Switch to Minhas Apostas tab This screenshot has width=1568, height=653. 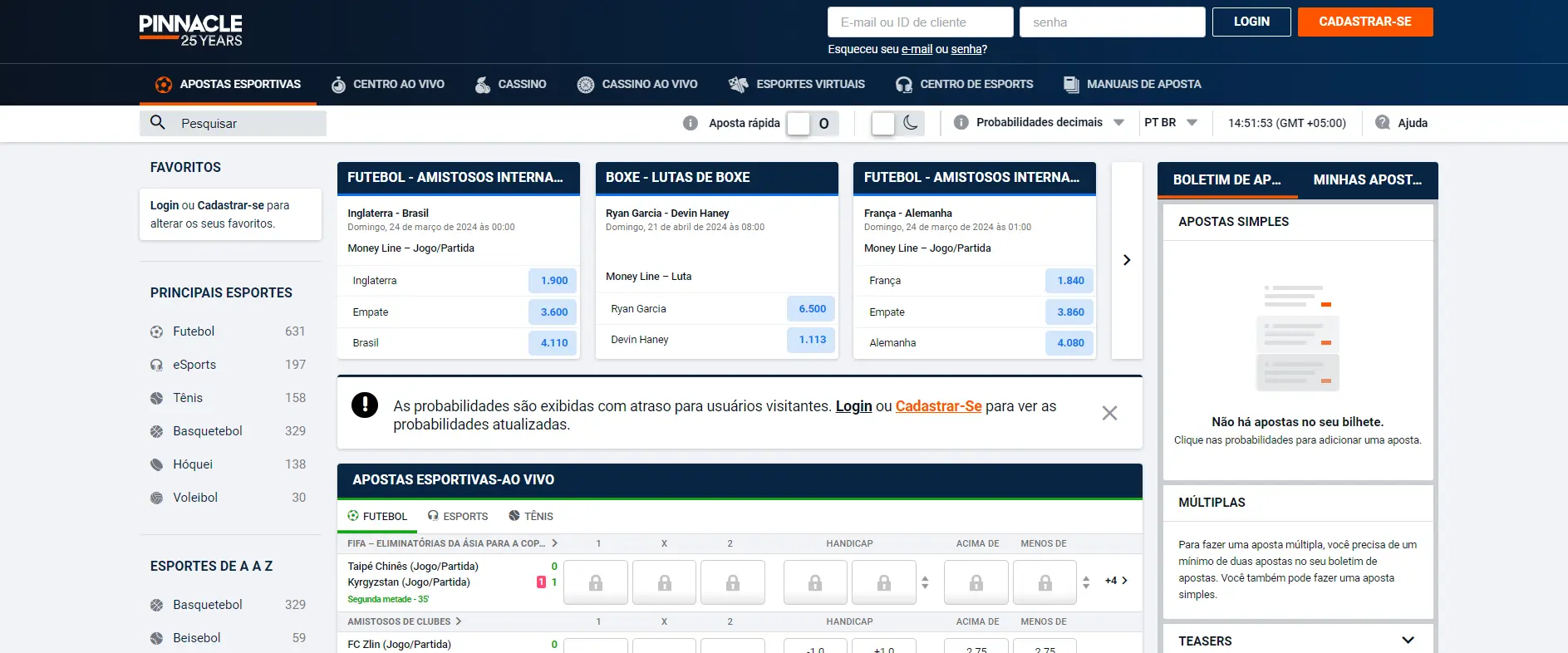tap(1368, 179)
